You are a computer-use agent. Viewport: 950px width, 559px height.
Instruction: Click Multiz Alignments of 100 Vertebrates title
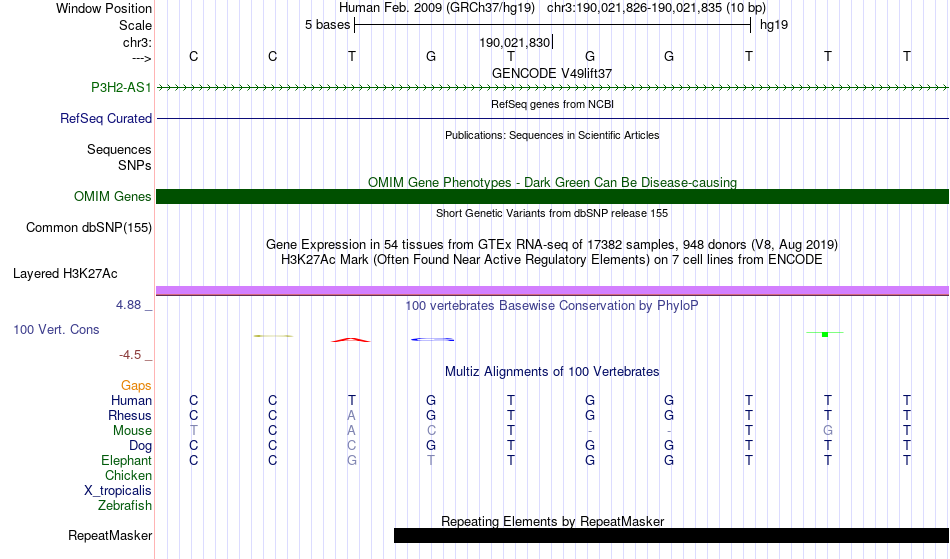552,372
